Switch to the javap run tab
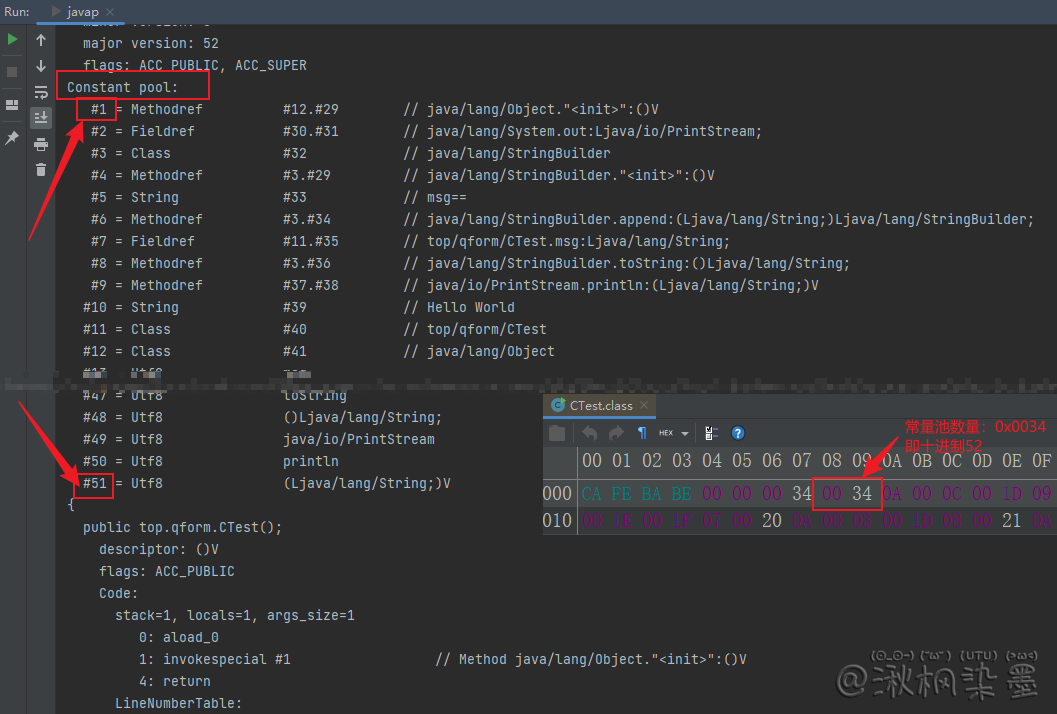The height and width of the screenshot is (714, 1057). pyautogui.click(x=82, y=11)
